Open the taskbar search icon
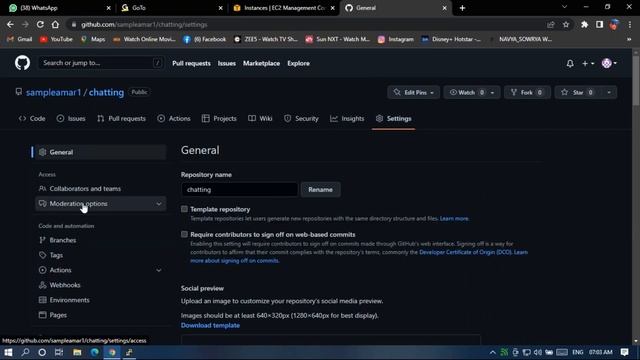This screenshot has height=360, width=640. [x=25, y=352]
